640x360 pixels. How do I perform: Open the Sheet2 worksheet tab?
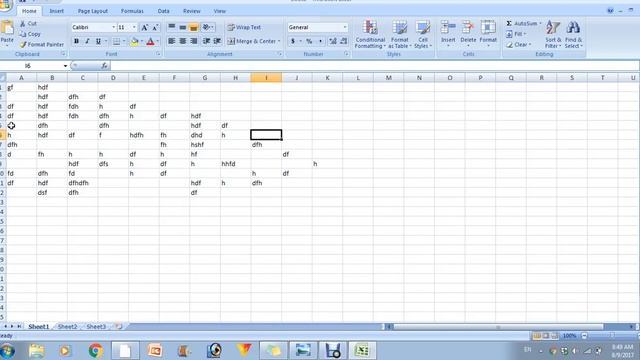tap(67, 327)
